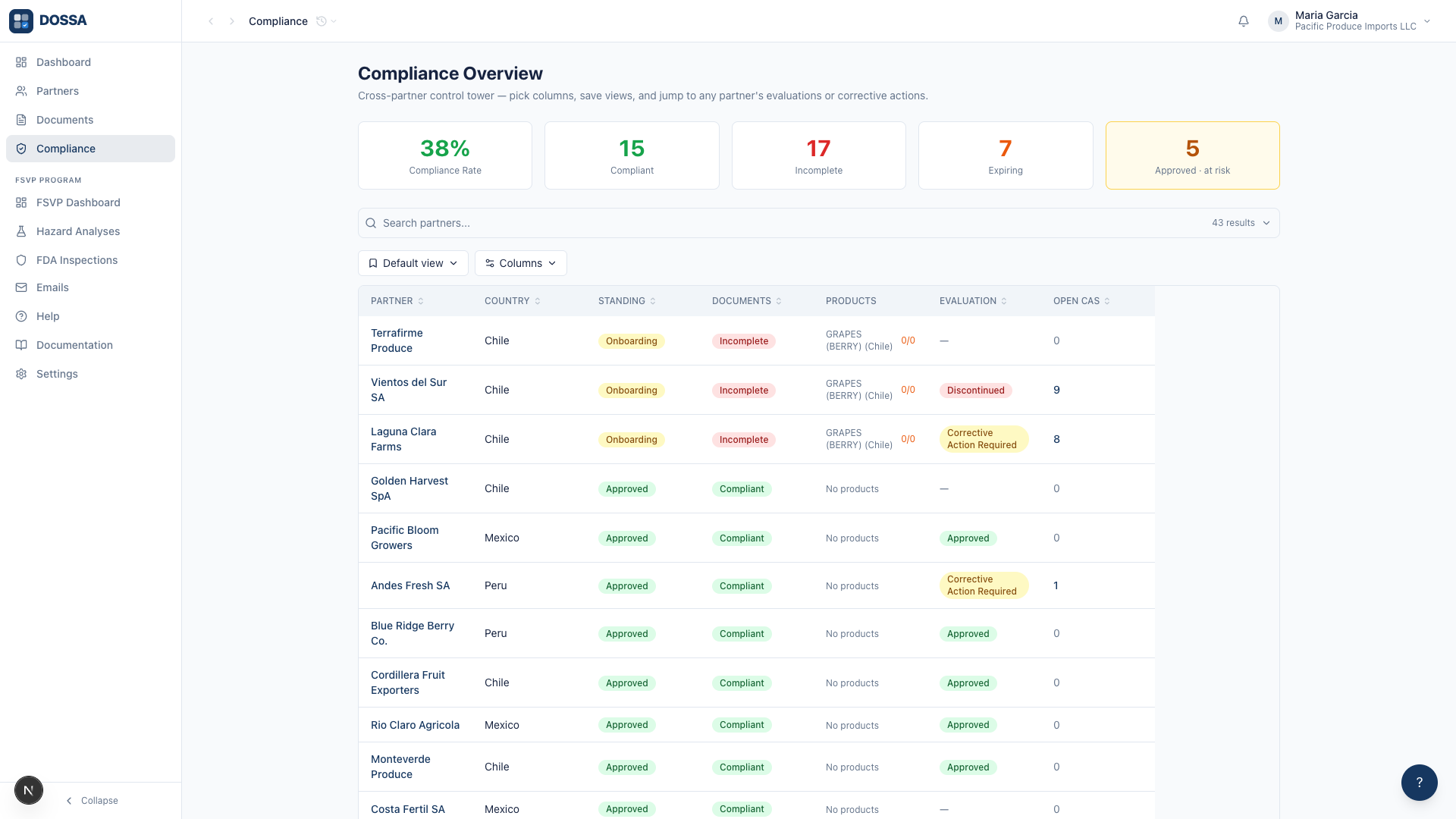Click the DOSSA logo icon

(21, 20)
